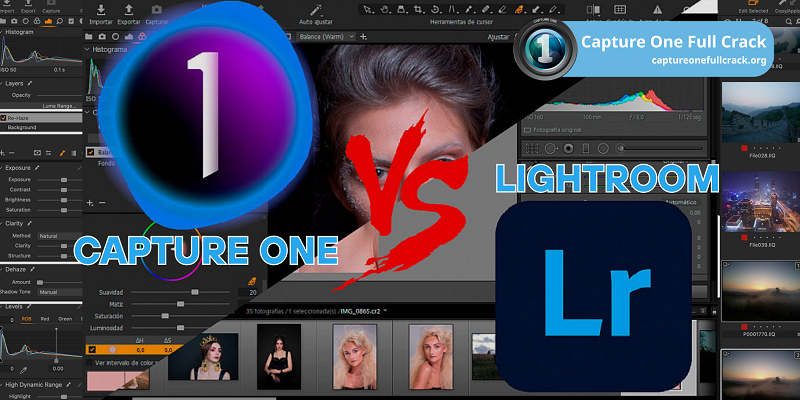Select the pointer cursor tool
Screen dimensions: 800x400
pos(367,9)
